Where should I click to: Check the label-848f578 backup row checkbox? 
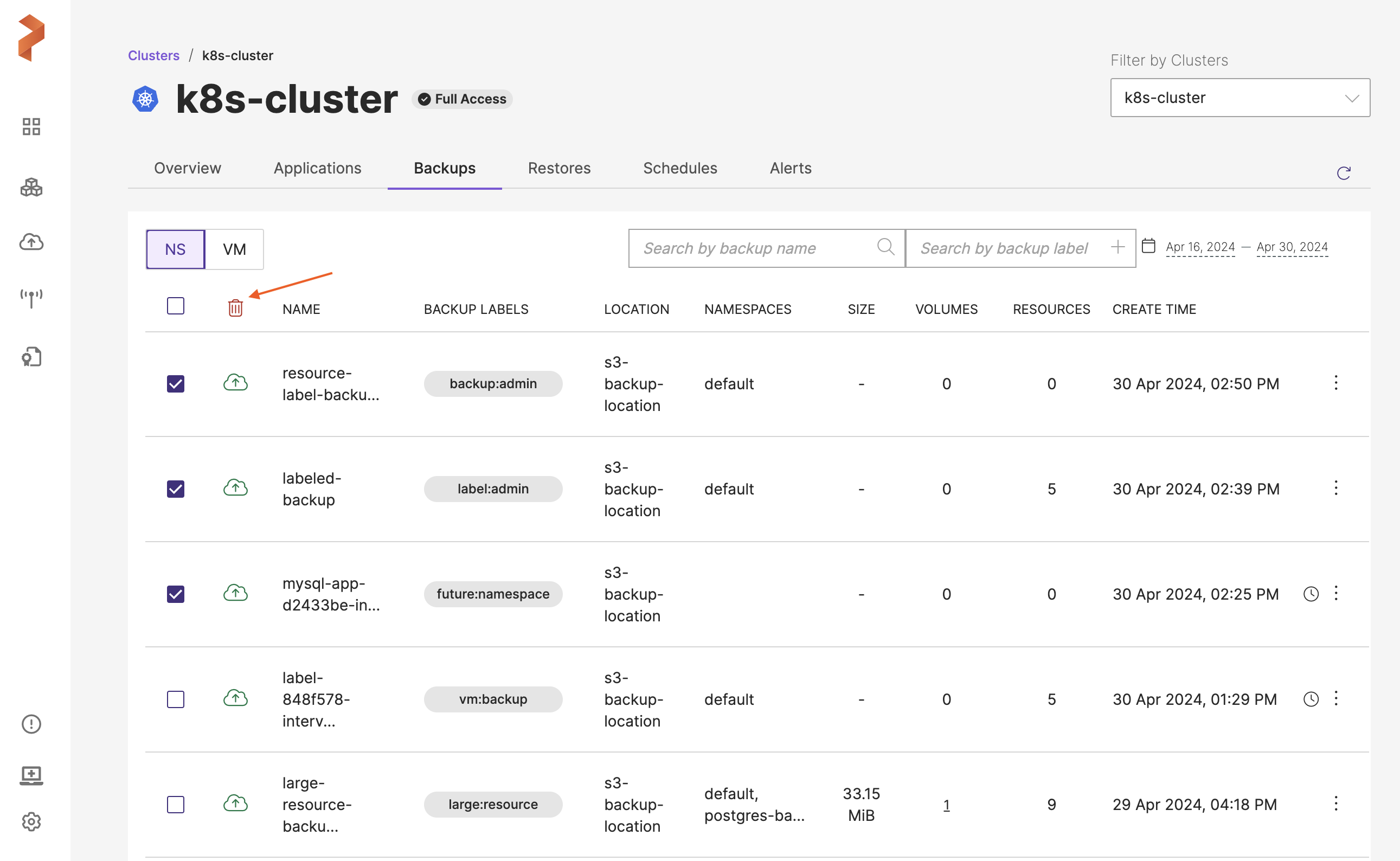tap(175, 699)
